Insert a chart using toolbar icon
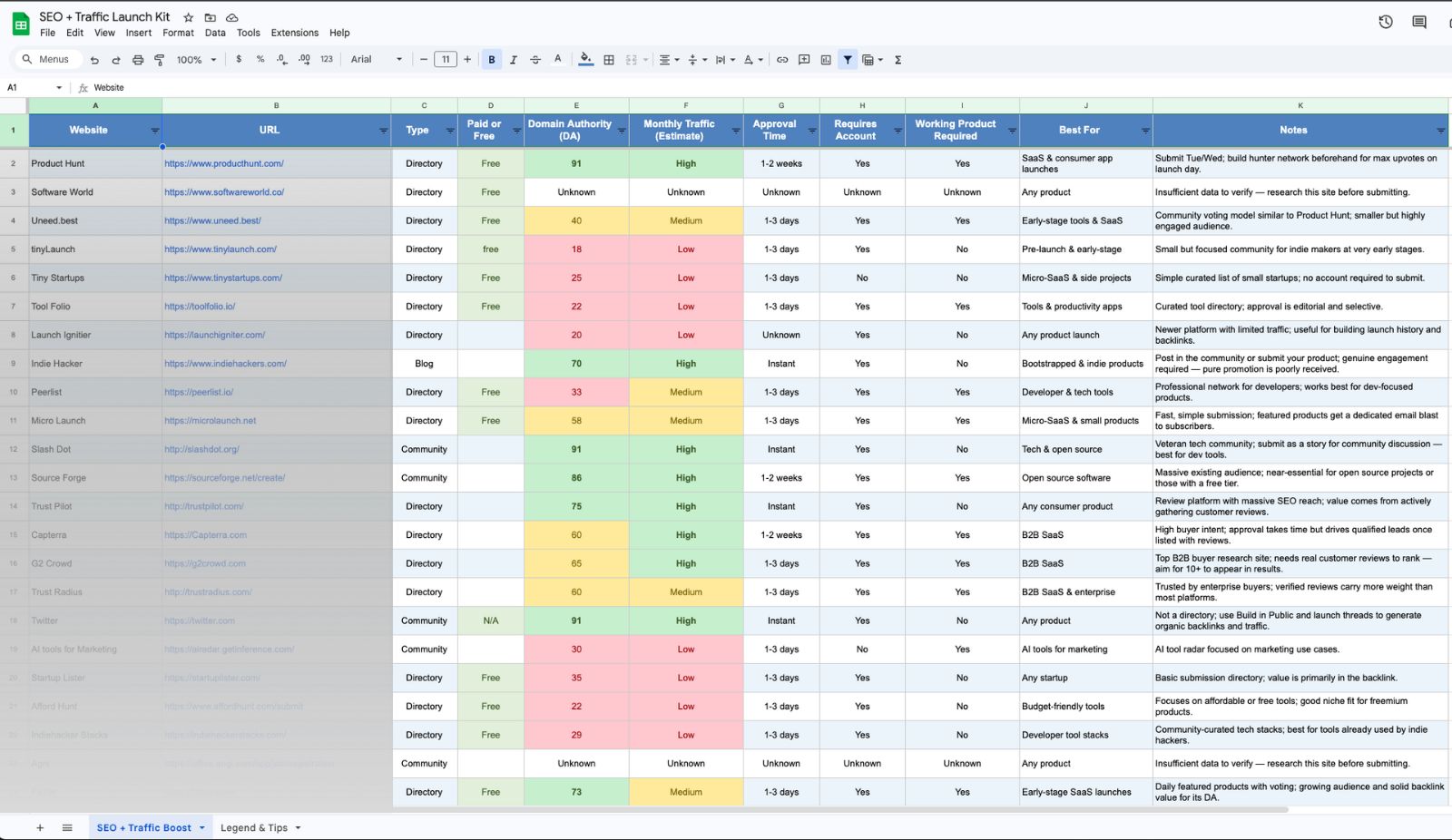This screenshot has height=840, width=1452. [x=826, y=60]
